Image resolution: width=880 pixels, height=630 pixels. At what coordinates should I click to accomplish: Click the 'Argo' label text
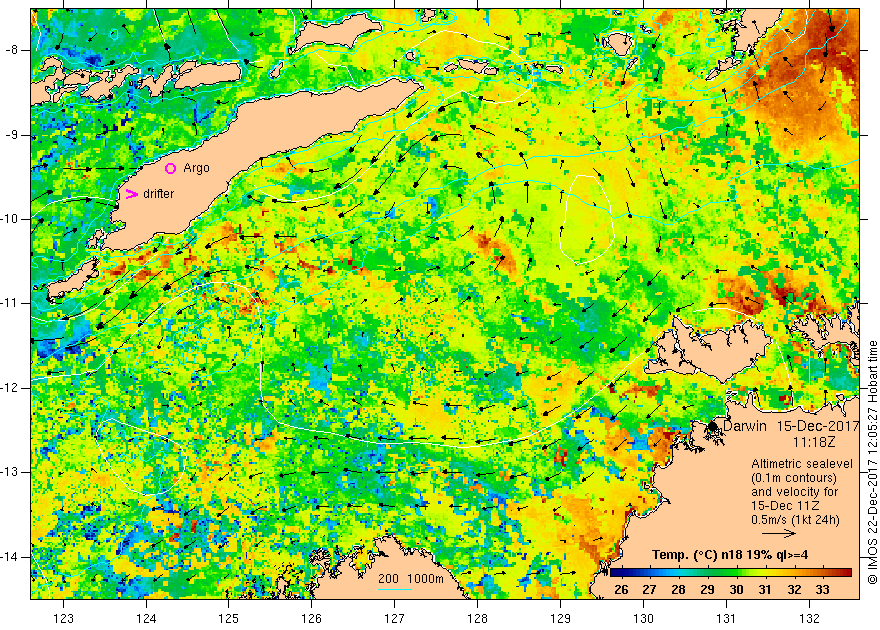(x=196, y=168)
